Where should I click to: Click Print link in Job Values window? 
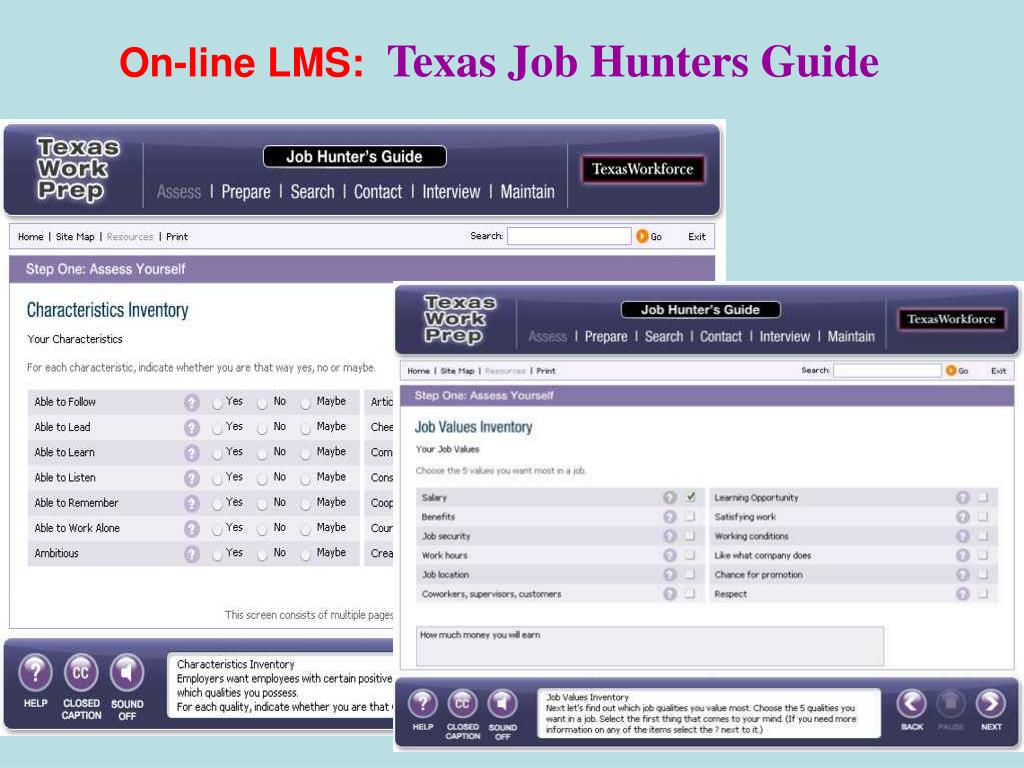[546, 371]
